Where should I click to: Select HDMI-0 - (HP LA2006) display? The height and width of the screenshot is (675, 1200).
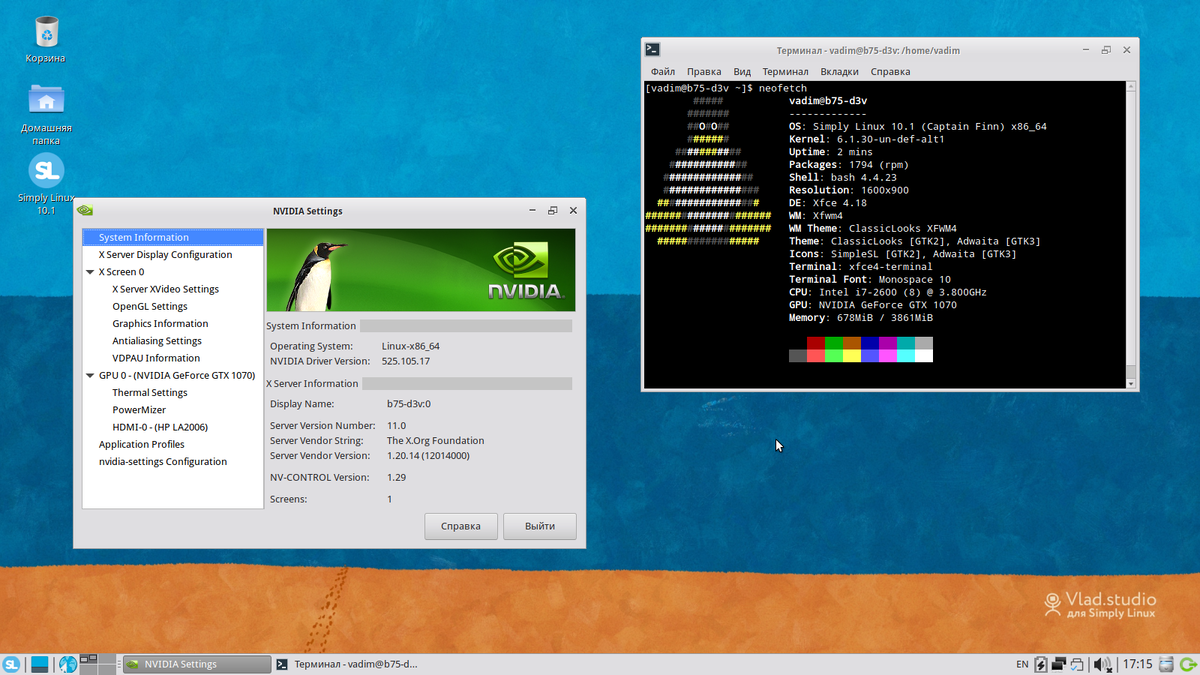[160, 427]
